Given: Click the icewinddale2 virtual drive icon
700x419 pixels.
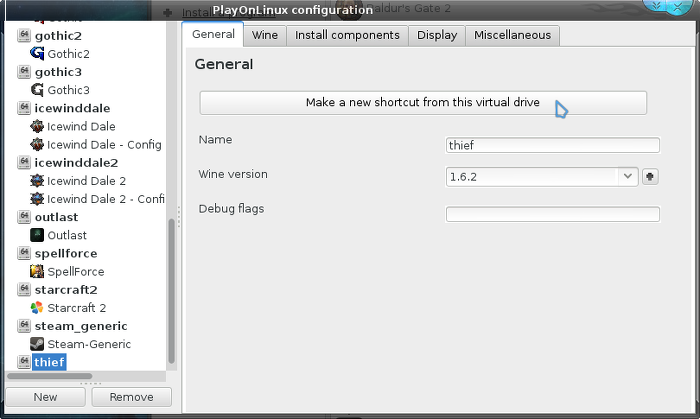Looking at the screenshot, I should point(24,162).
